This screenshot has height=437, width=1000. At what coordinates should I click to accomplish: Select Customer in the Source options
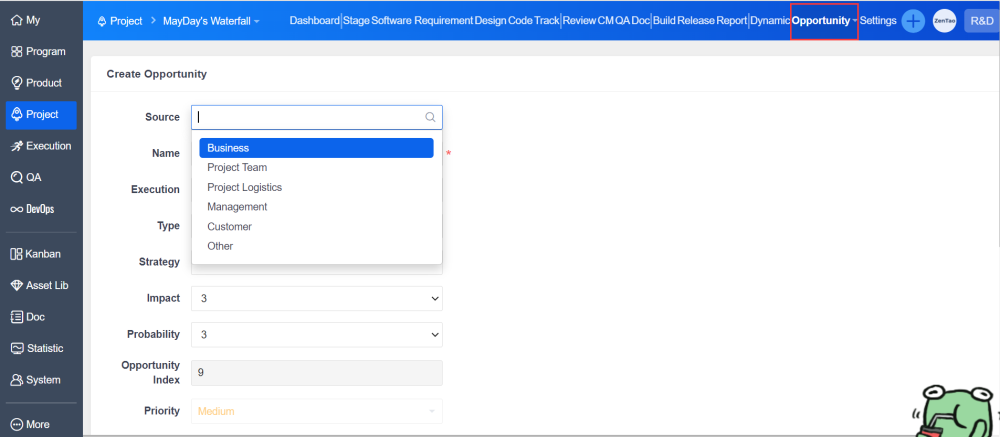[229, 227]
